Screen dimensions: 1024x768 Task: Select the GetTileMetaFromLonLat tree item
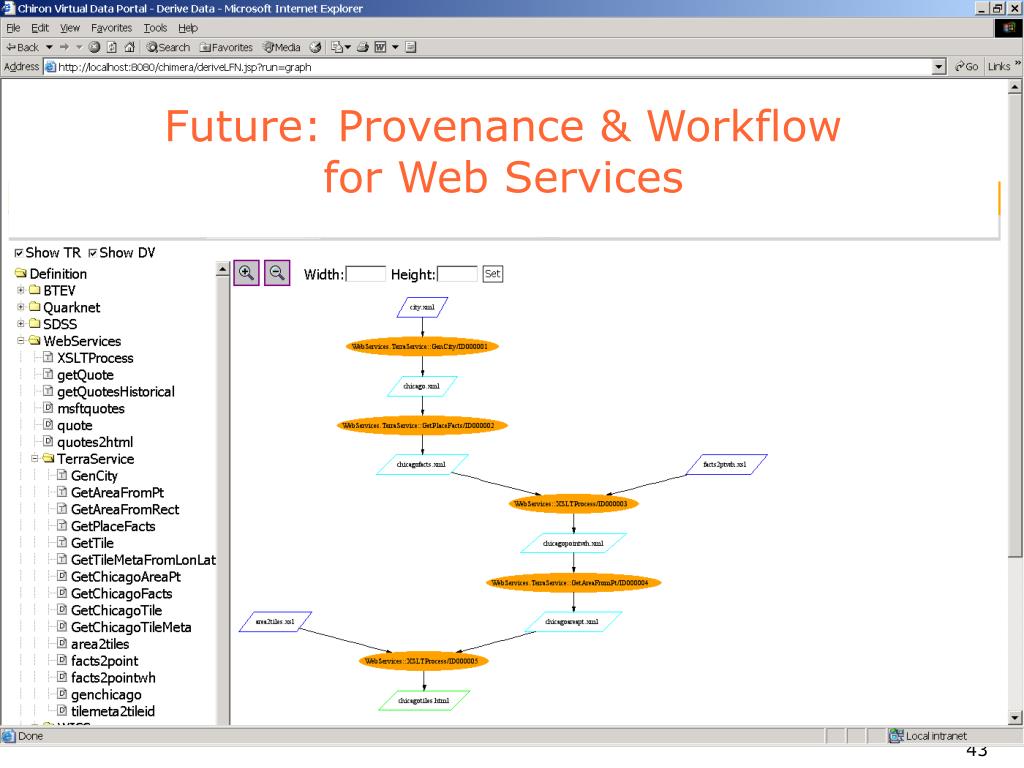[143, 559]
